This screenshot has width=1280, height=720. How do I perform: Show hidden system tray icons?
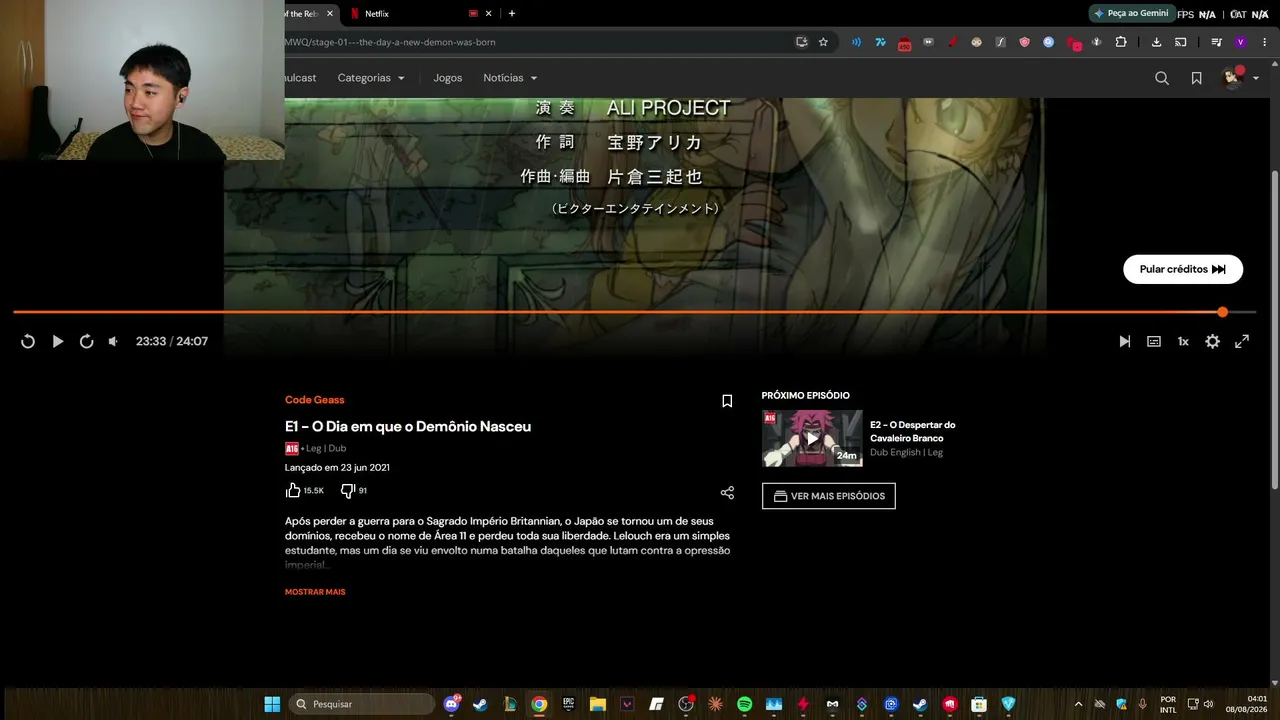(1078, 704)
